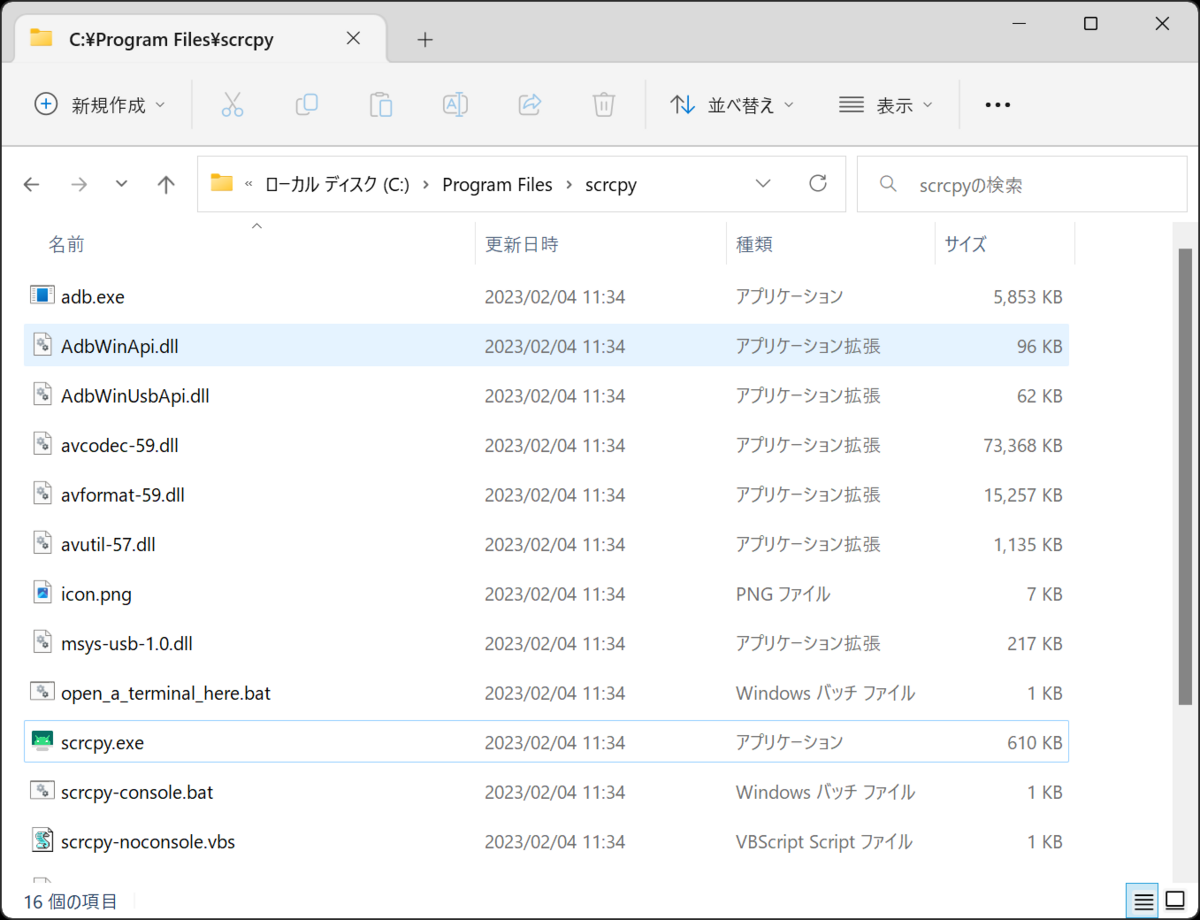Image resolution: width=1200 pixels, height=920 pixels.
Task: Click the scrcpy-noconsole.vbs script icon
Action: pos(42,841)
